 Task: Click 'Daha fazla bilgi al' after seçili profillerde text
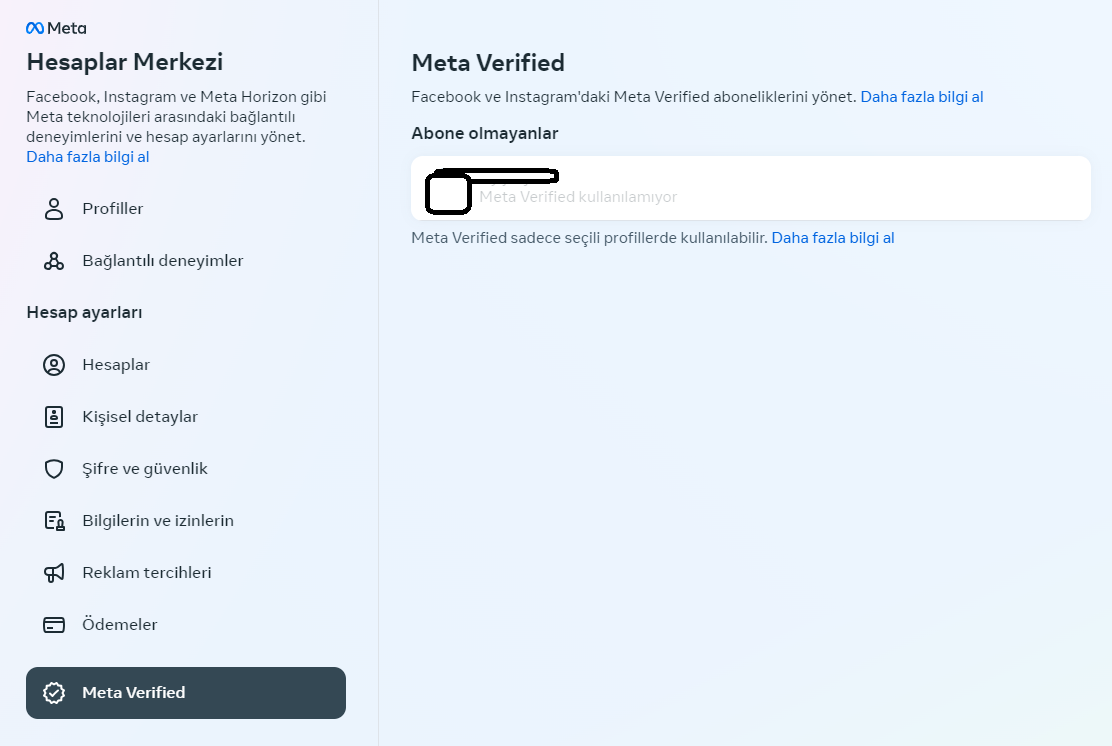click(x=833, y=238)
